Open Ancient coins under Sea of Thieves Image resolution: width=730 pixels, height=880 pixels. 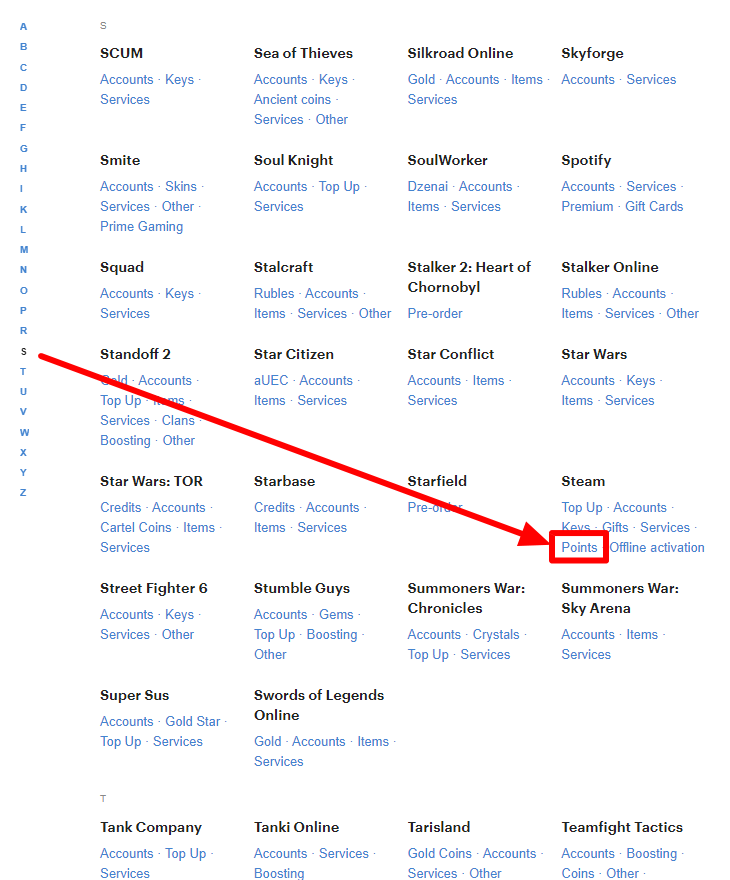click(x=292, y=99)
